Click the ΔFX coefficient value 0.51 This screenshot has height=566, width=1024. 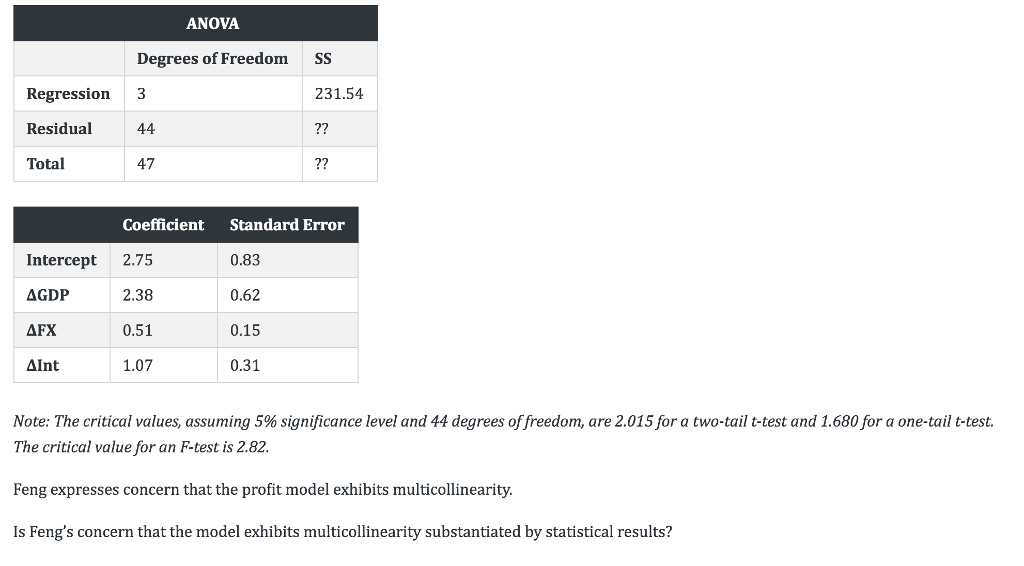(x=138, y=330)
